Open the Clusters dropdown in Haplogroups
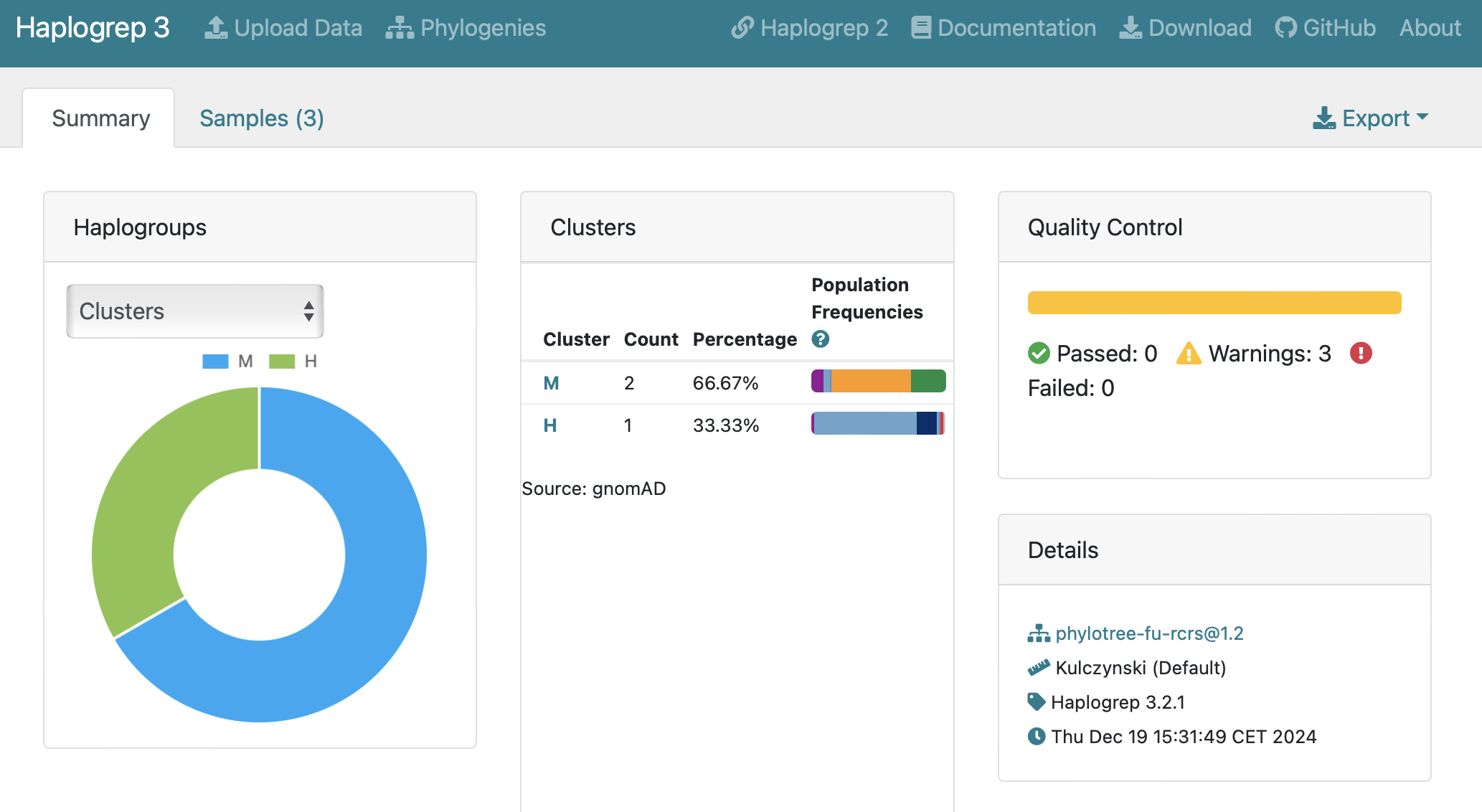The height and width of the screenshot is (812, 1482). pos(194,311)
